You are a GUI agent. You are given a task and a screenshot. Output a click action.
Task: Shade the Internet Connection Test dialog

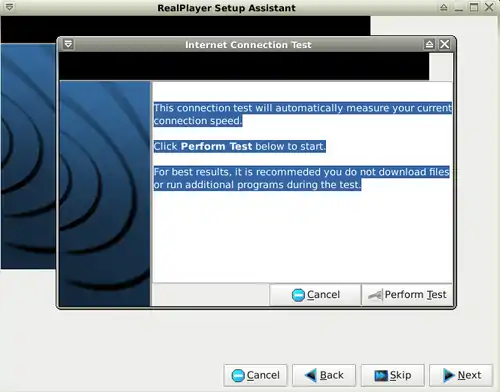tap(429, 44)
